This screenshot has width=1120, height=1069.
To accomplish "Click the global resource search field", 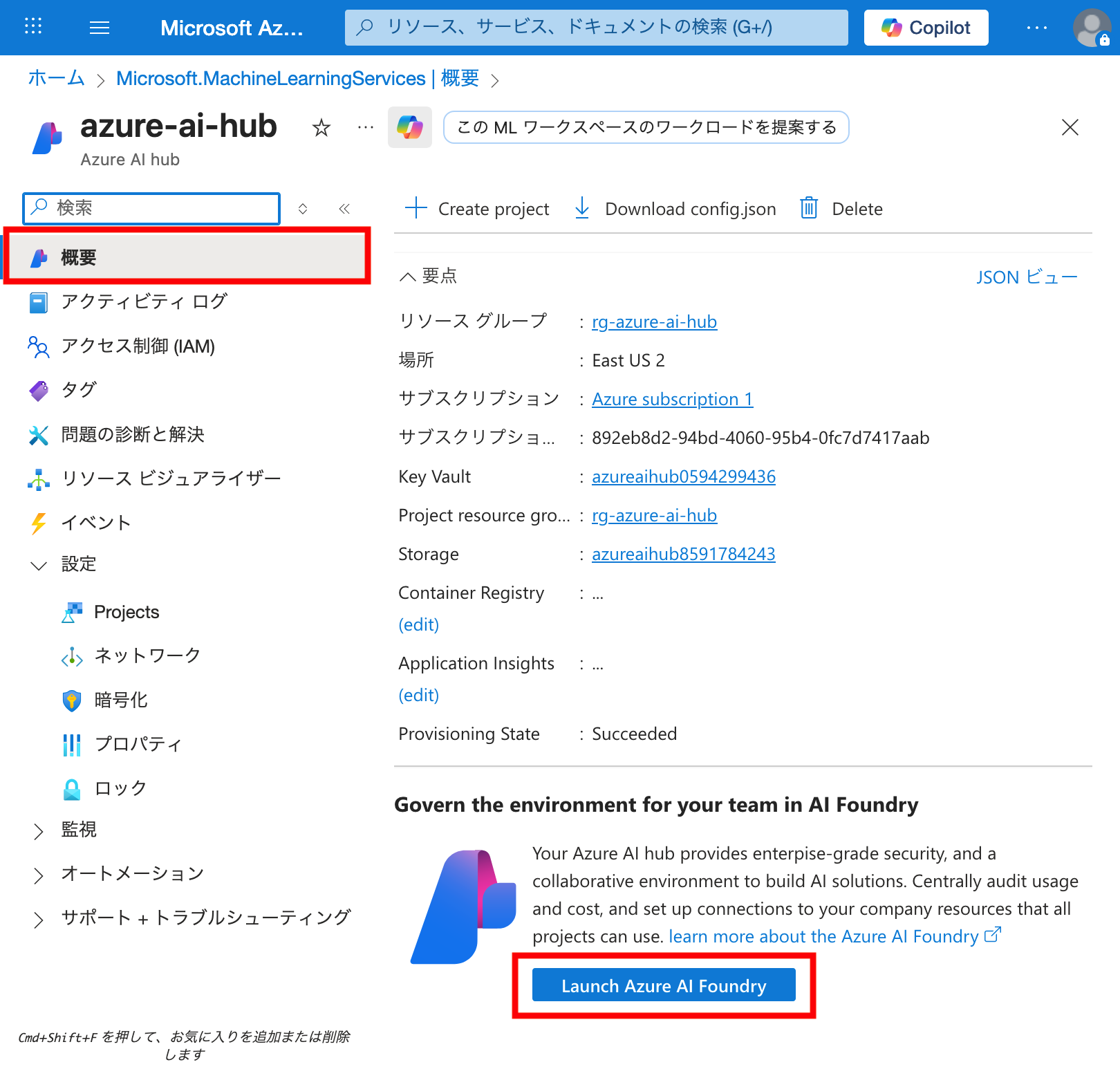I will click(596, 28).
